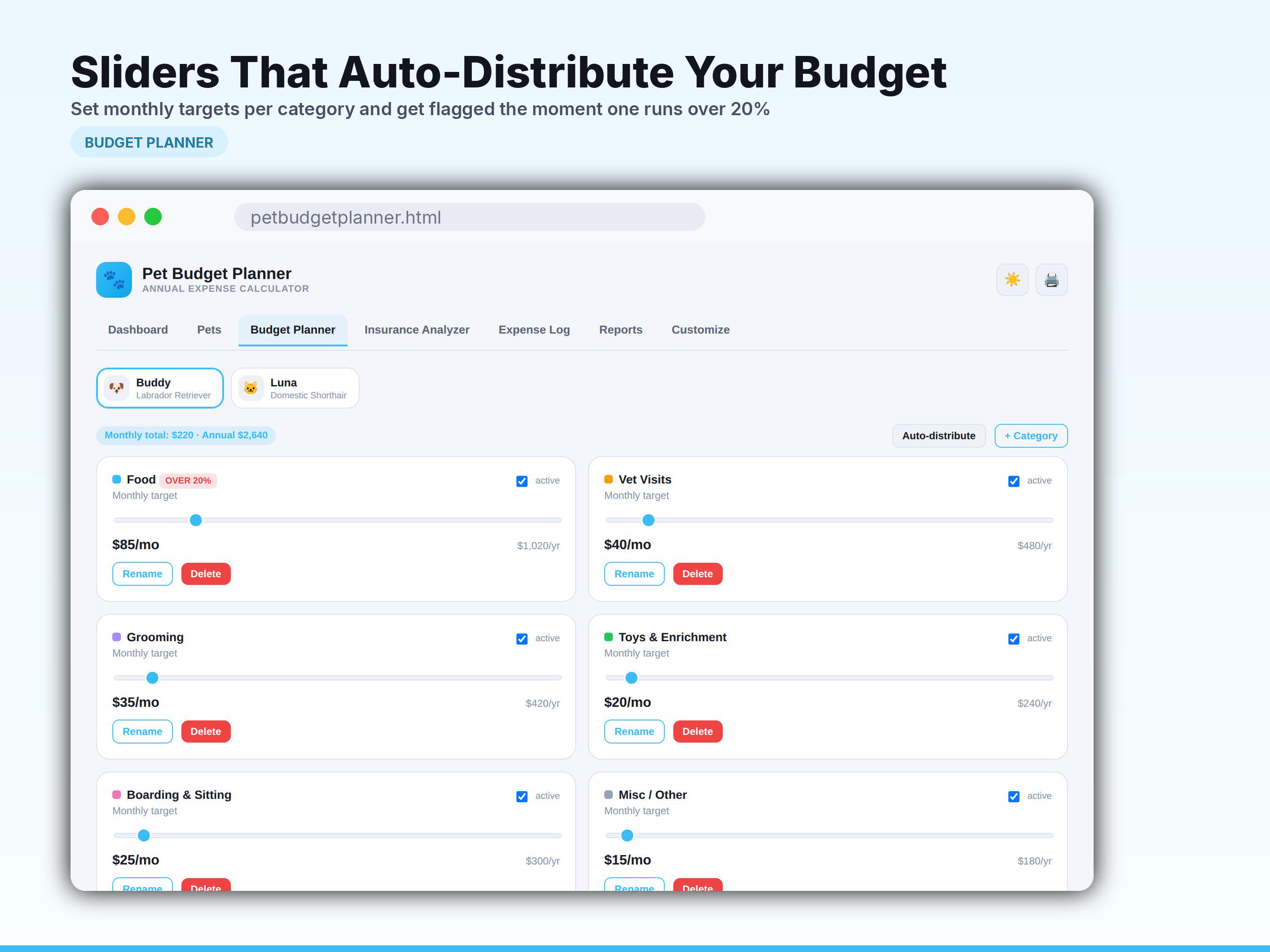
Task: Disable the Boarding & Sitting active checkbox
Action: point(522,796)
